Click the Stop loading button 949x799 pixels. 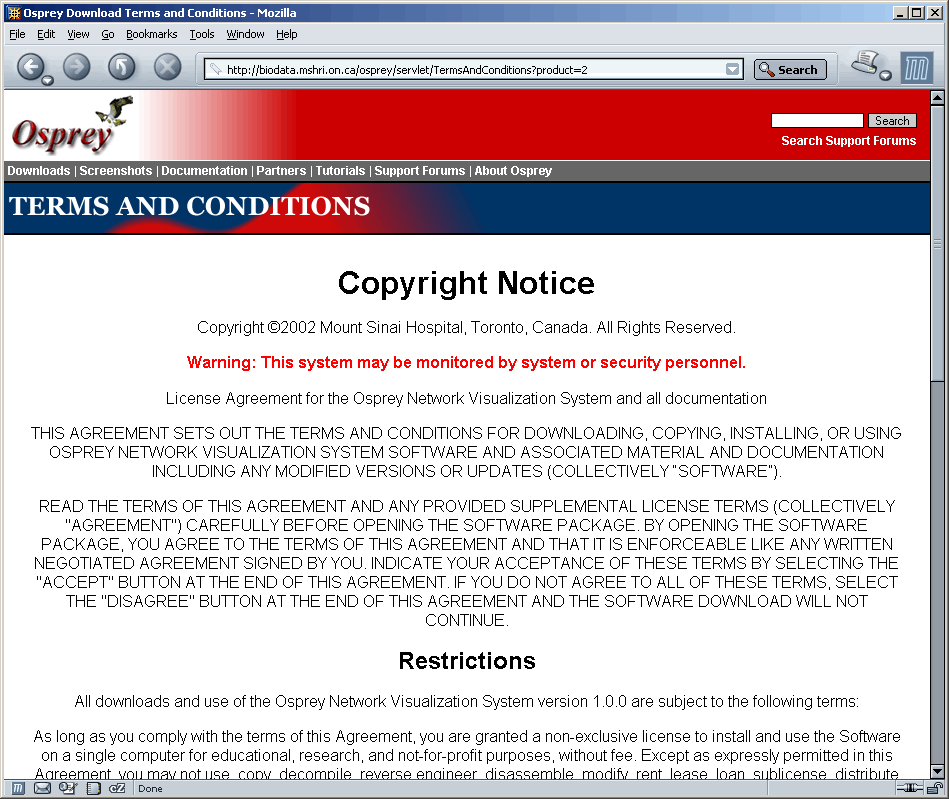(167, 67)
